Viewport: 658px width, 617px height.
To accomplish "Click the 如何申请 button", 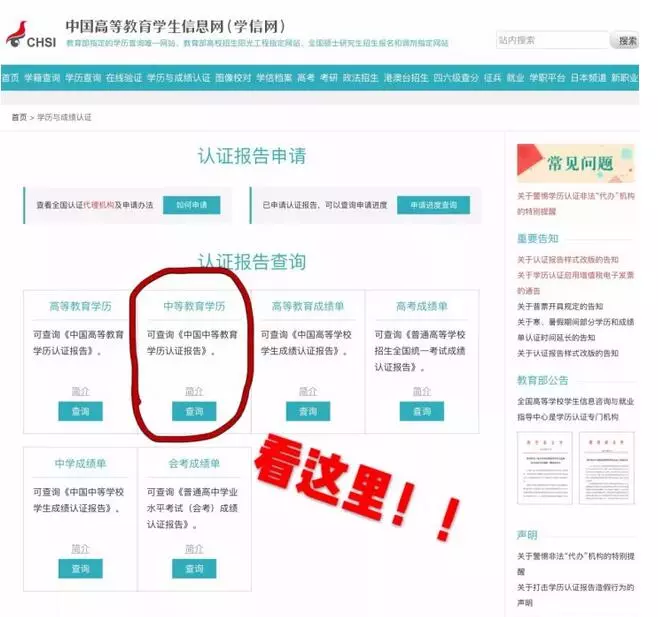I will tap(191, 205).
